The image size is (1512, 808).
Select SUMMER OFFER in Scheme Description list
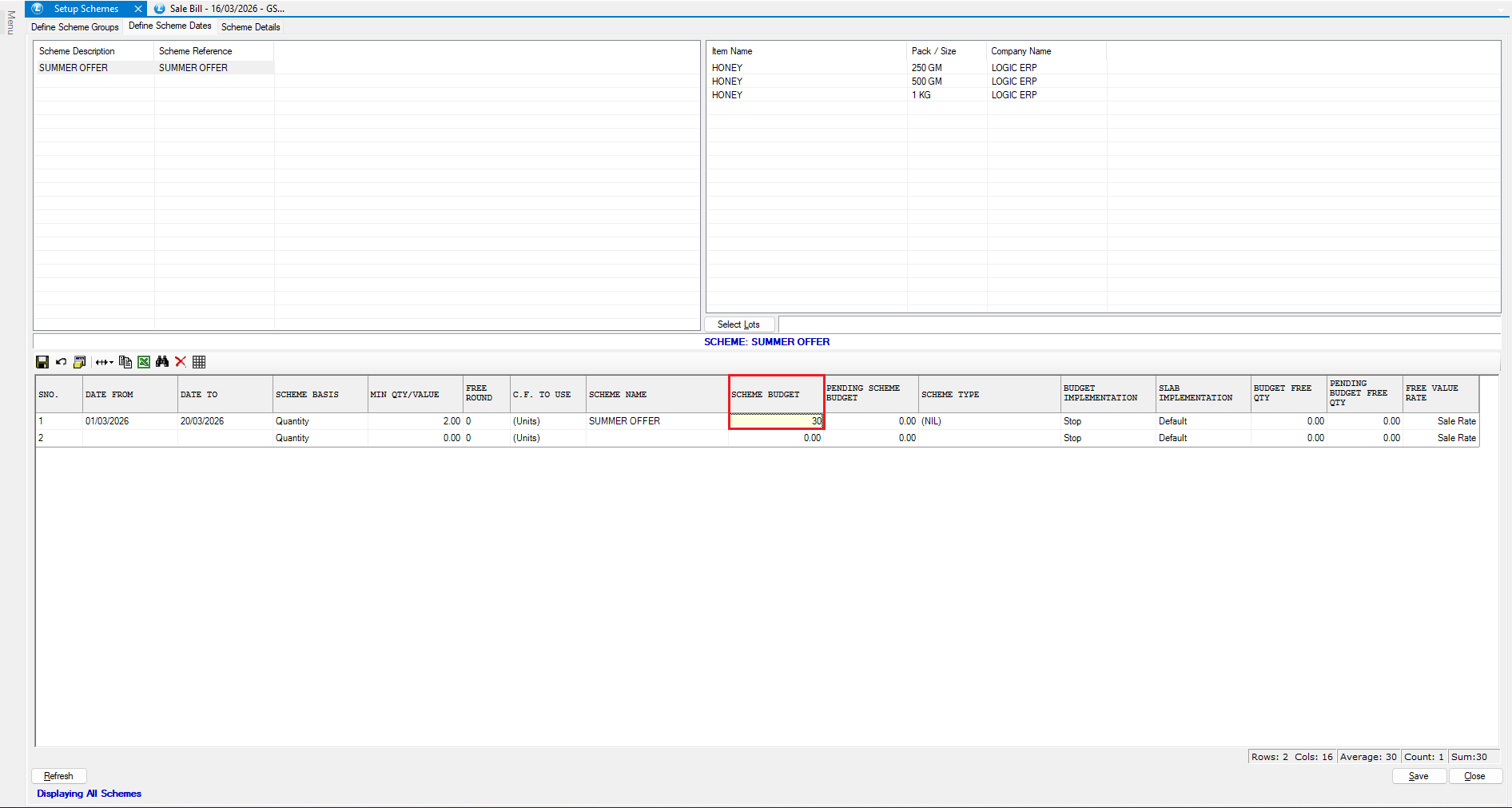74,68
